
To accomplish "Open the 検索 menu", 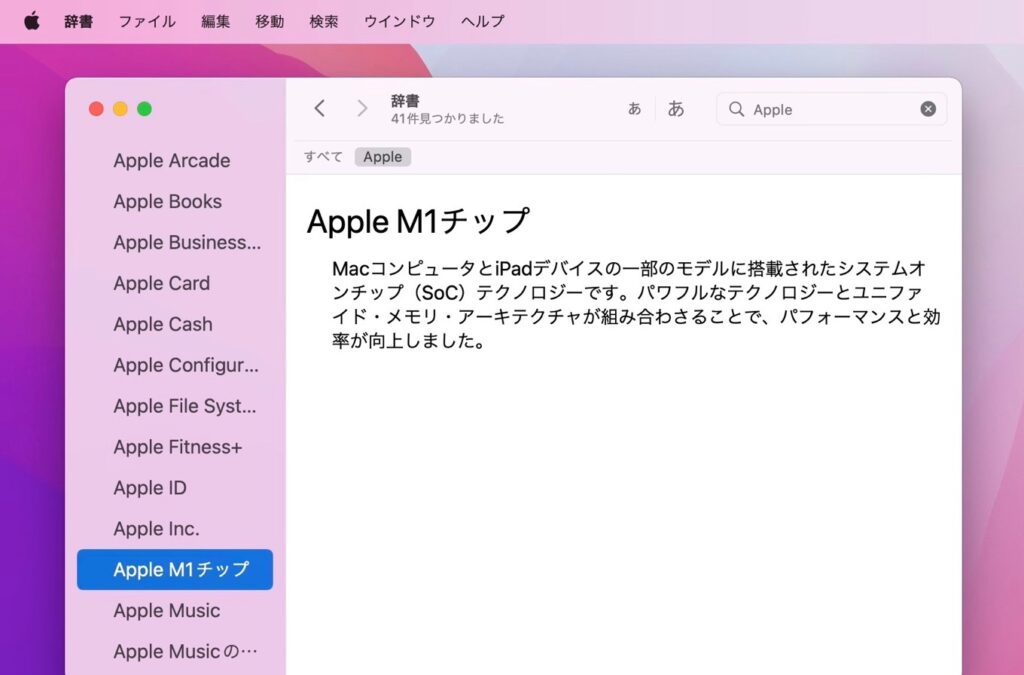I will (x=324, y=22).
